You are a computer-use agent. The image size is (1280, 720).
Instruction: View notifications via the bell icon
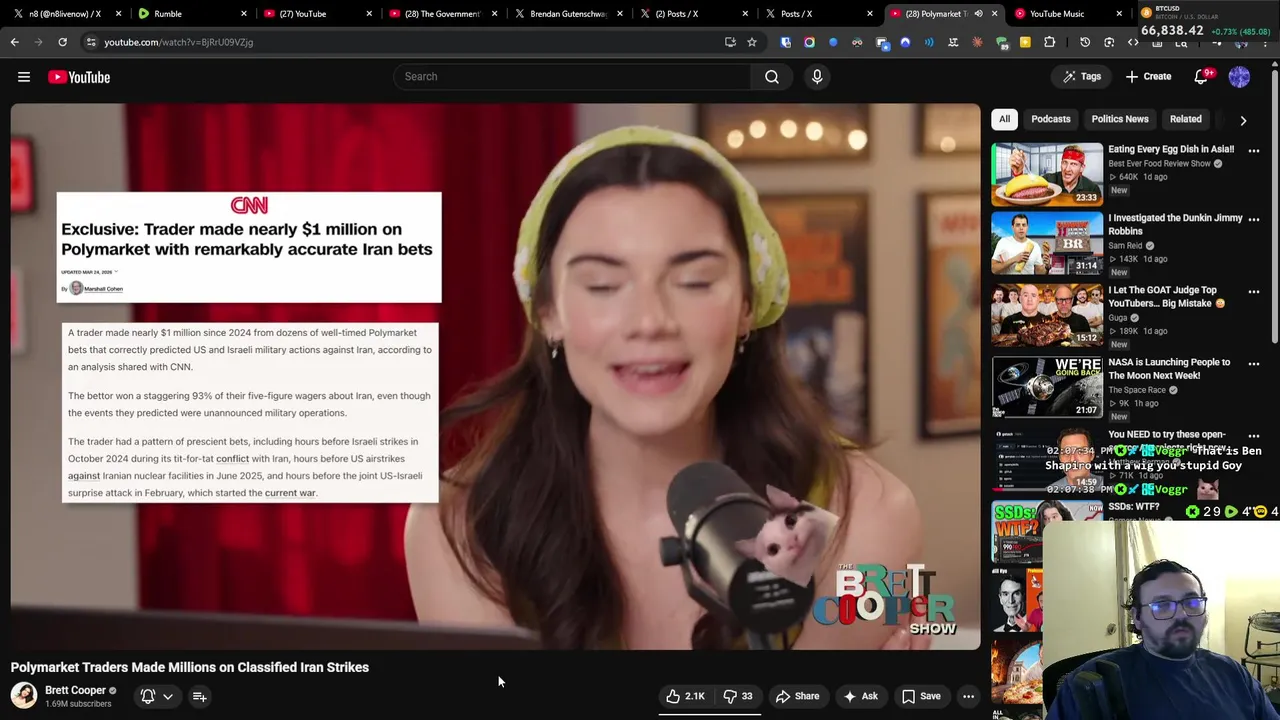point(1202,77)
